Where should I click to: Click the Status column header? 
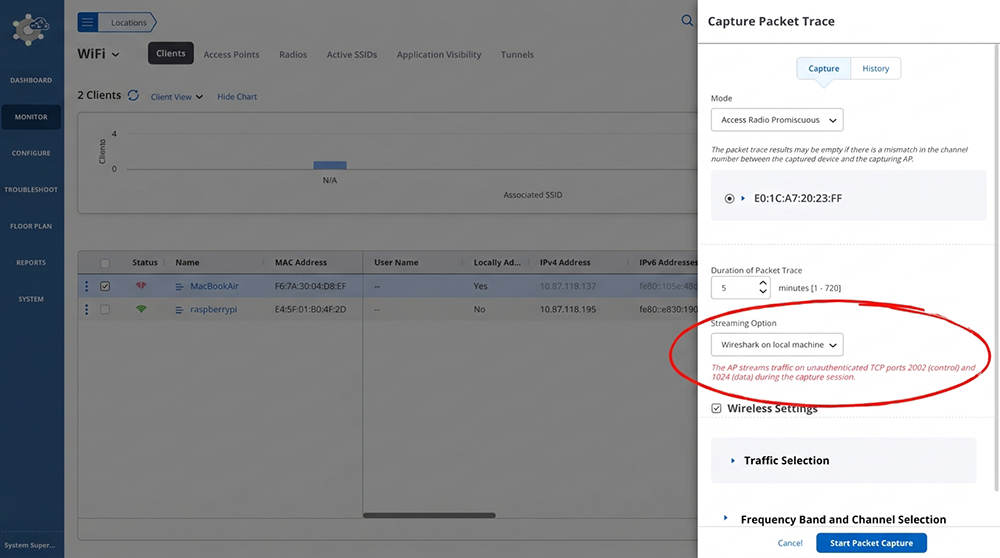coord(145,263)
